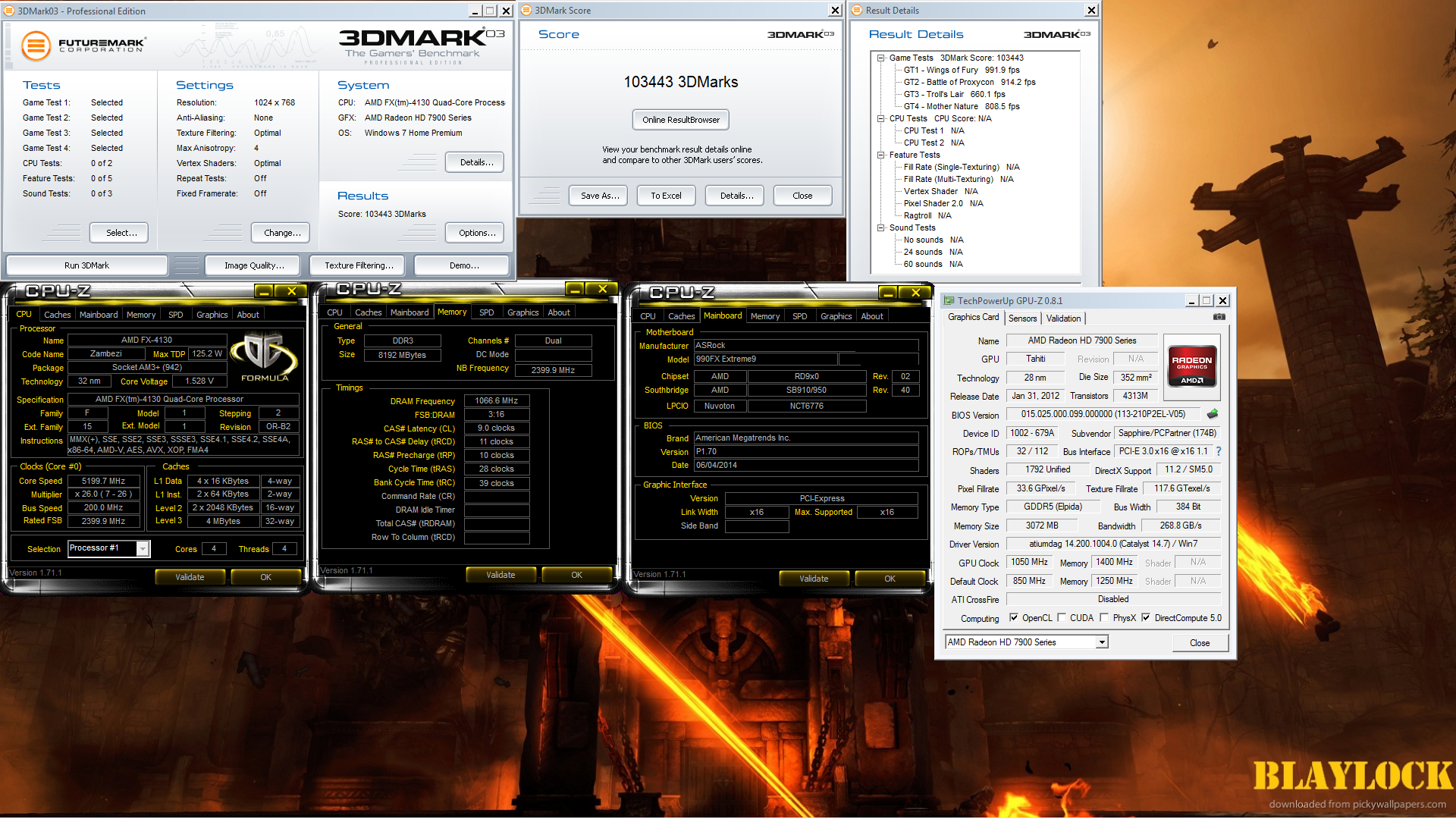Screen dimensions: 1456x819
Task: Click Details... button in 3DMark Score window
Action: click(736, 196)
